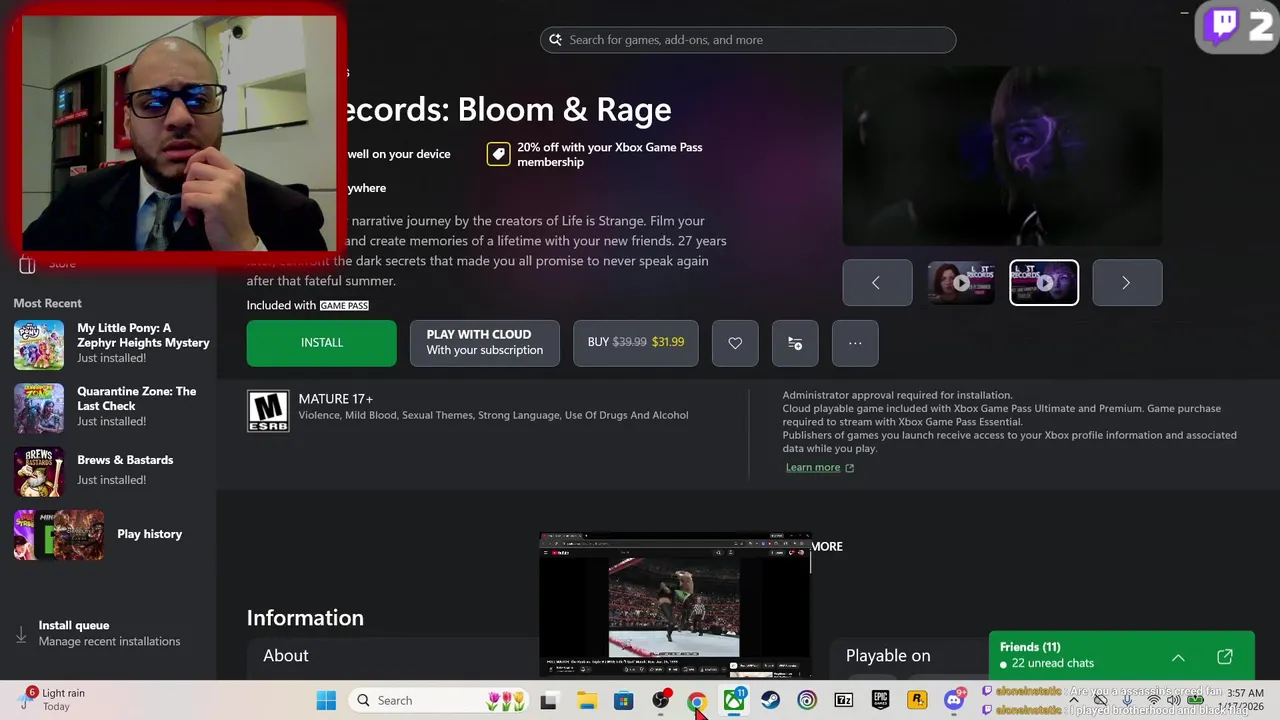Click the Playable on section heading

pyautogui.click(x=888, y=656)
